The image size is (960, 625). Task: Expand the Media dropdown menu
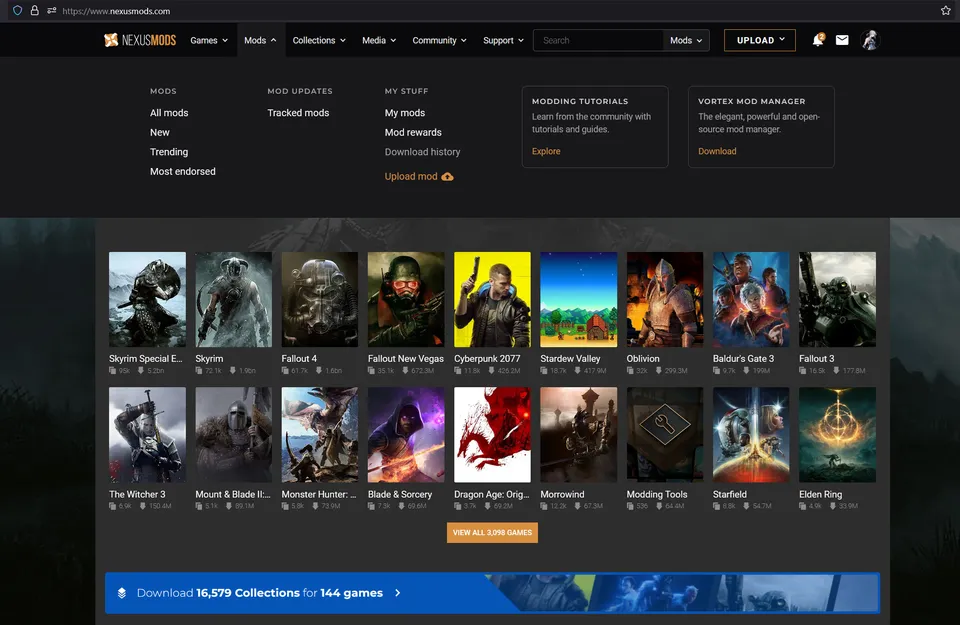pyautogui.click(x=379, y=40)
